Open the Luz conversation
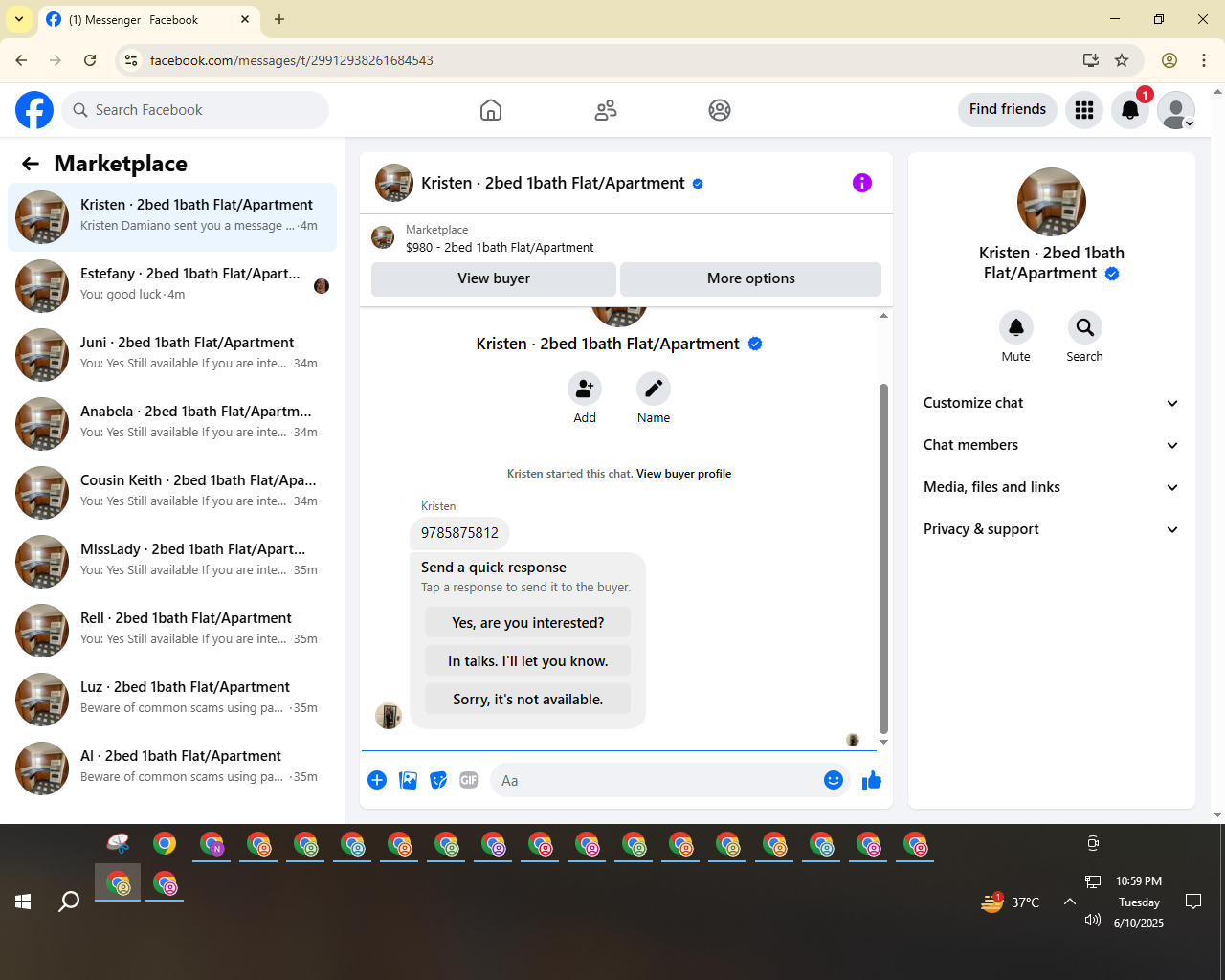Screen dimensions: 1225x980 click(172, 700)
